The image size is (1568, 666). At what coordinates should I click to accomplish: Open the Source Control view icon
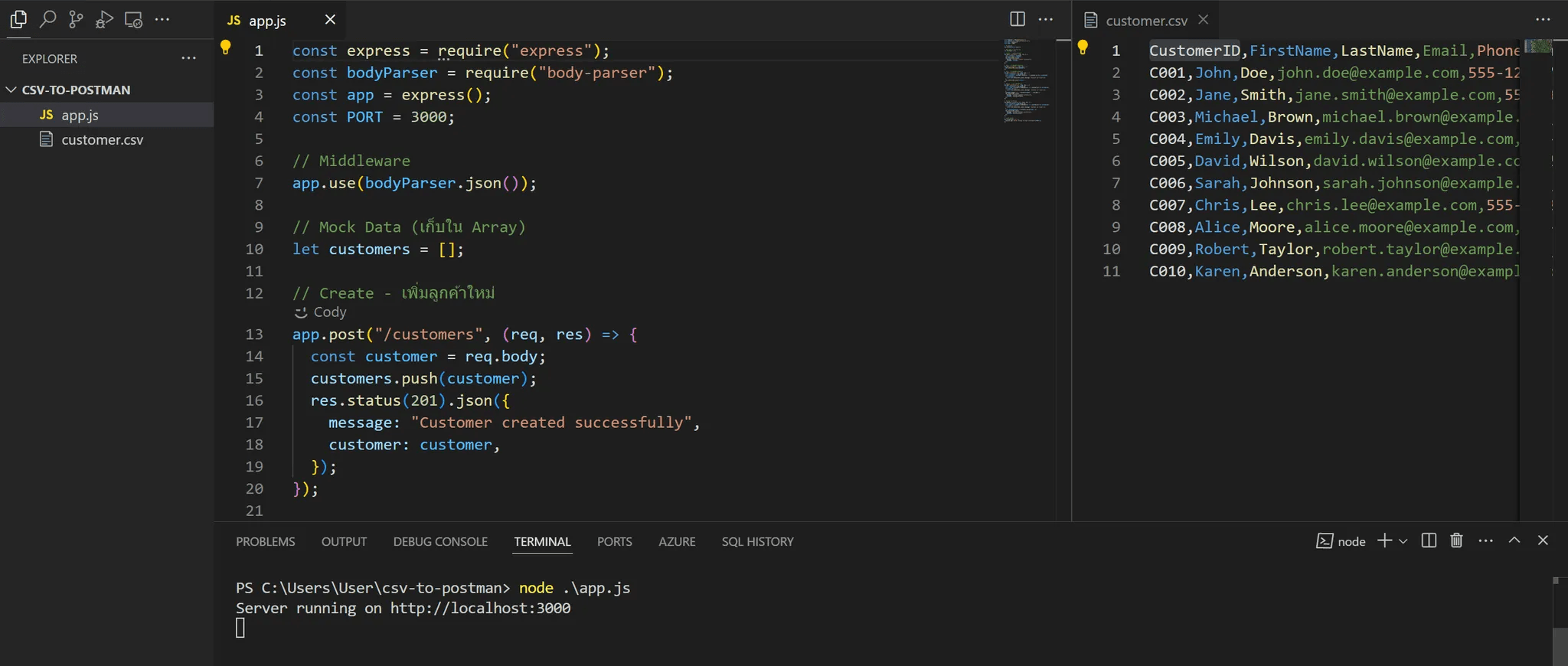[x=76, y=19]
